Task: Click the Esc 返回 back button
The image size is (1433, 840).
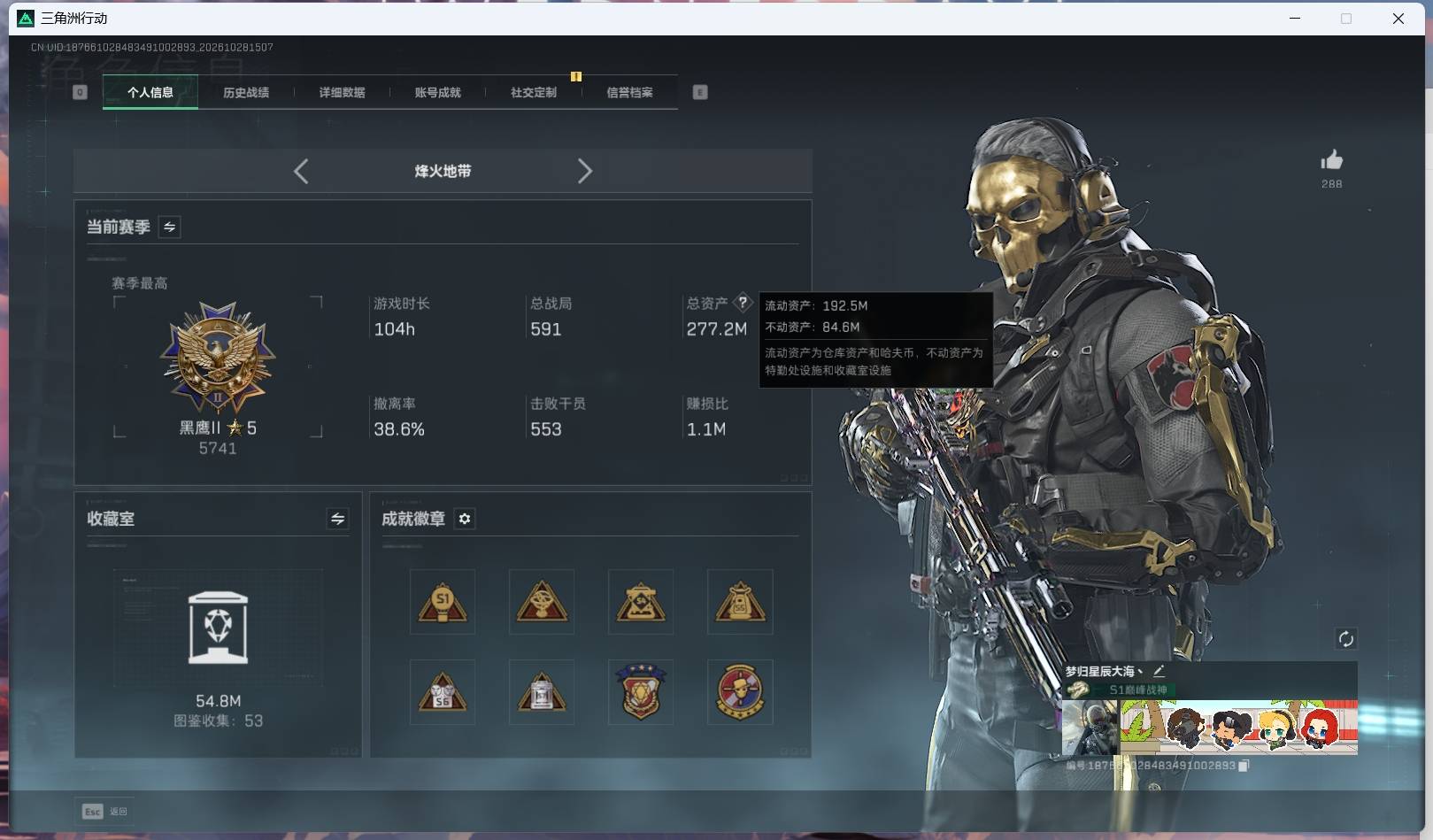Action: click(x=105, y=812)
